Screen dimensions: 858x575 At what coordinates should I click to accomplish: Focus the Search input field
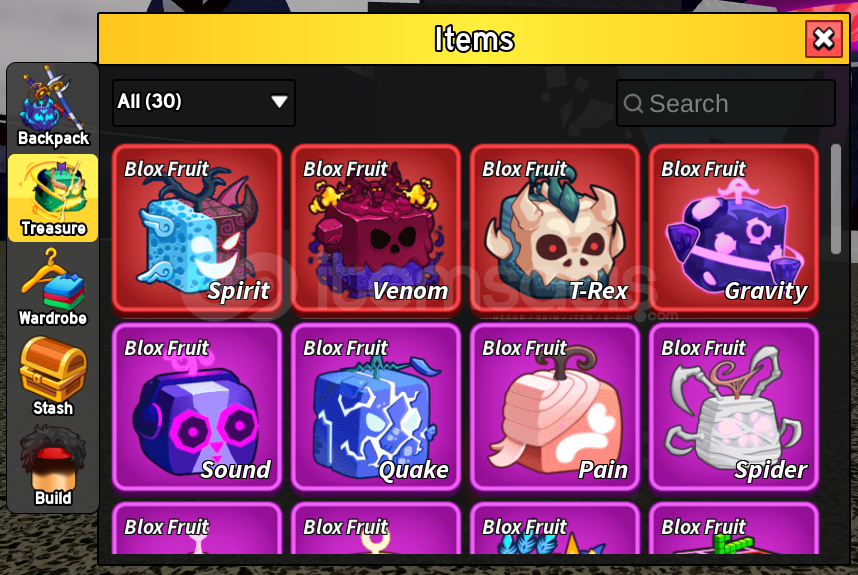[726, 103]
